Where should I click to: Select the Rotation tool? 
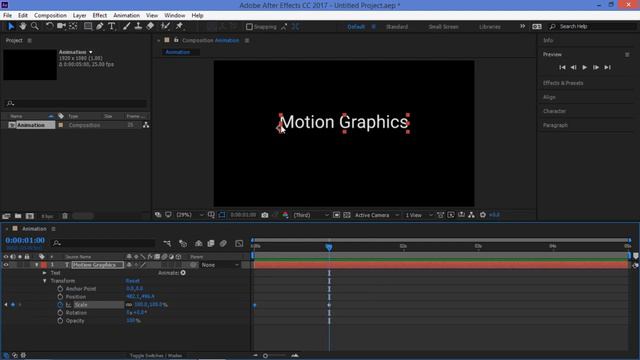pos(49,27)
